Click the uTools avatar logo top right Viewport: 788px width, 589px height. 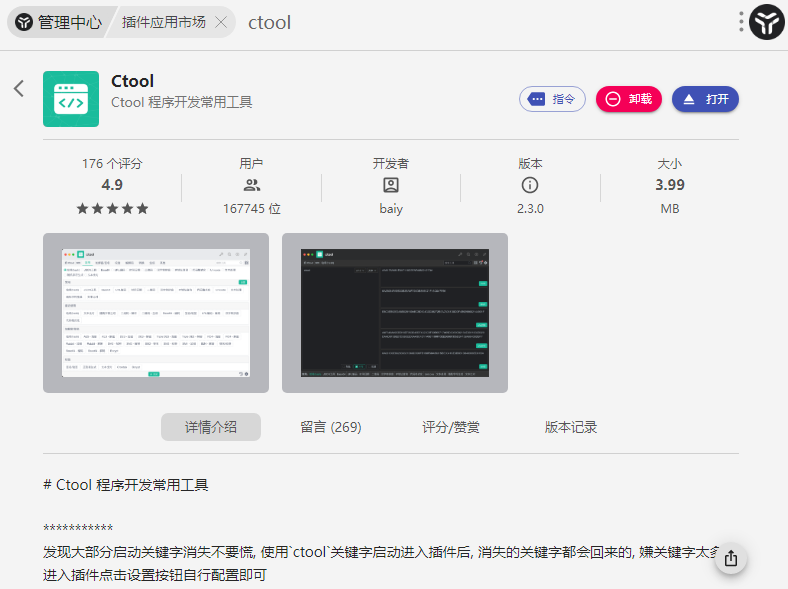(x=766, y=22)
